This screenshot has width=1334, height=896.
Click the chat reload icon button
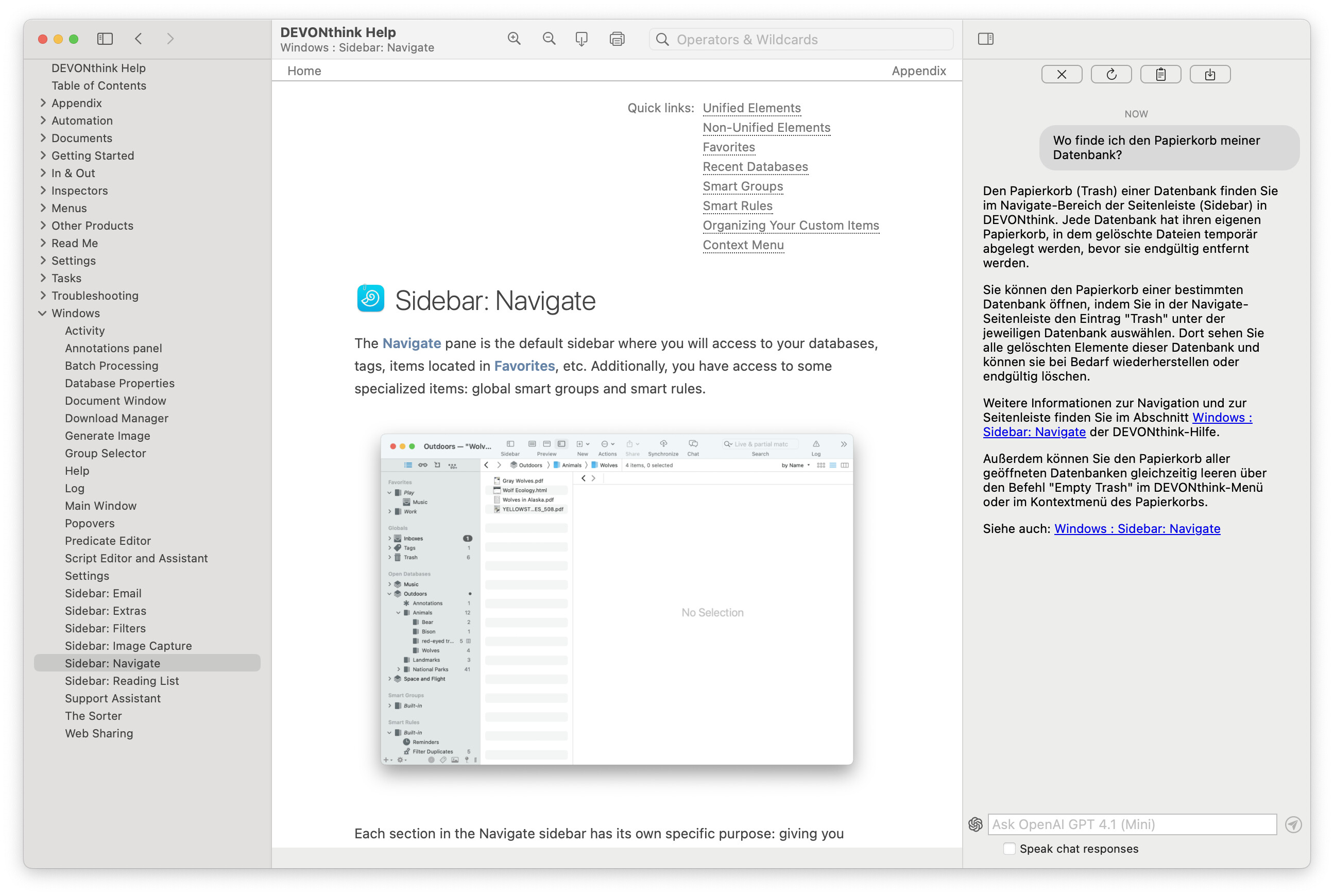[x=1110, y=74]
